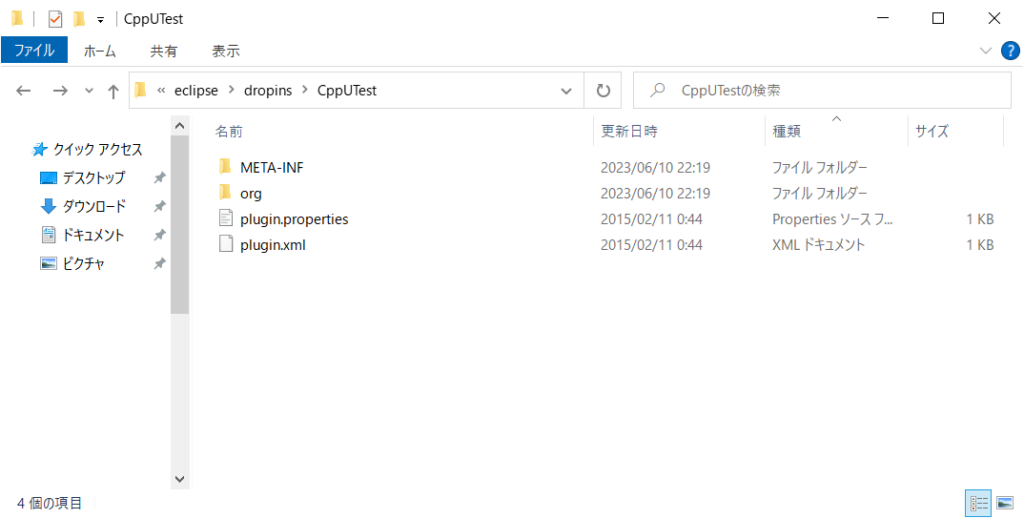Open the 表示 ribbon tab
The height and width of the screenshot is (518, 1024).
pyautogui.click(x=226, y=51)
